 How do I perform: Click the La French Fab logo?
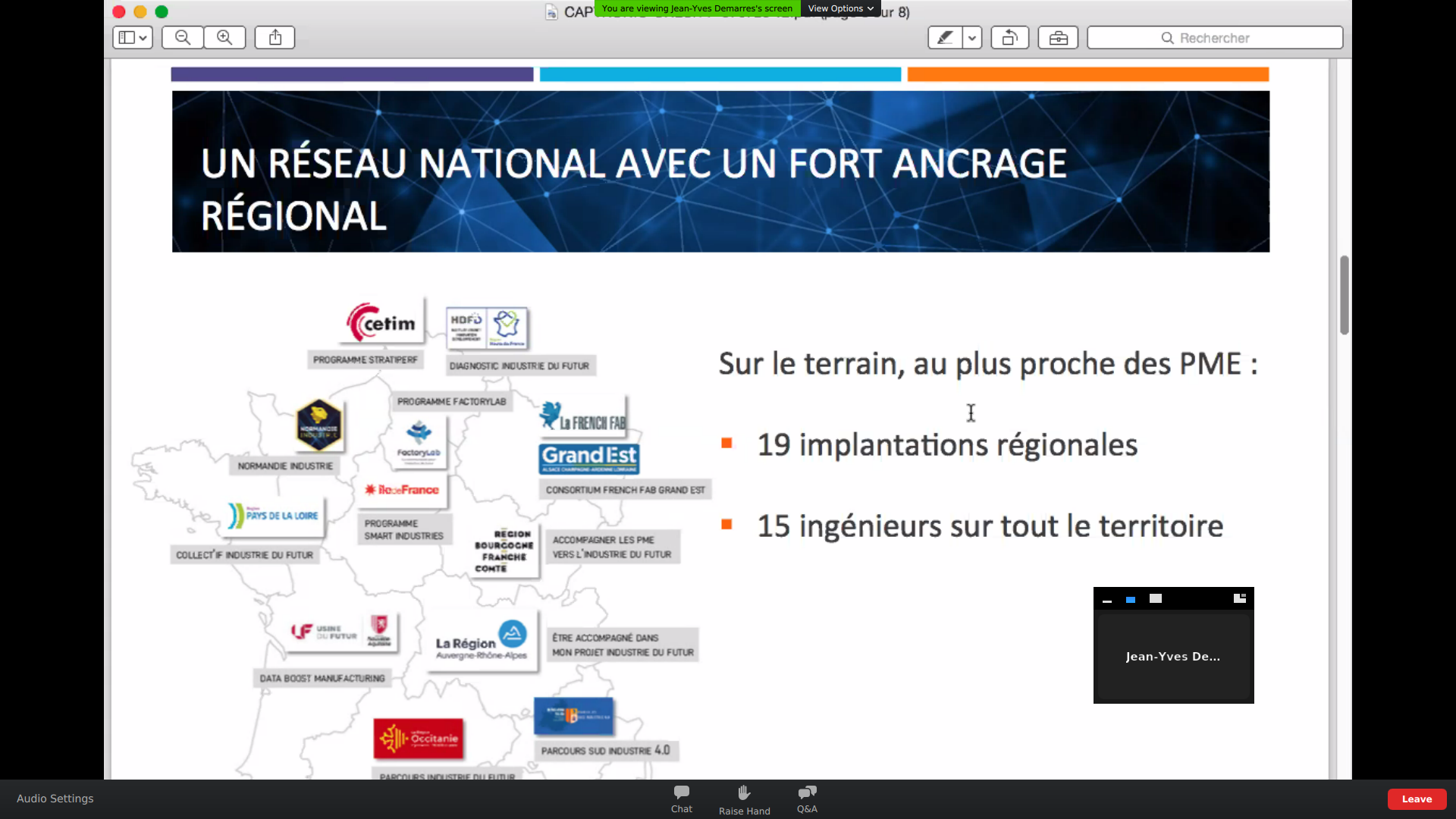[x=582, y=416]
